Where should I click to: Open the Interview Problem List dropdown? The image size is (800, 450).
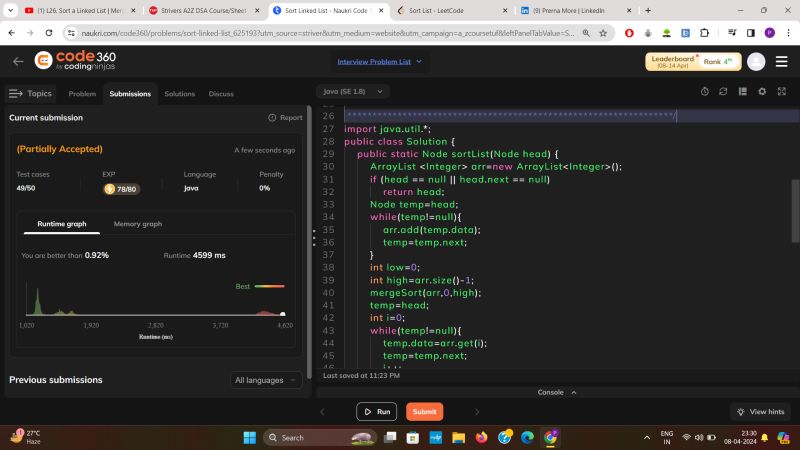point(379,61)
